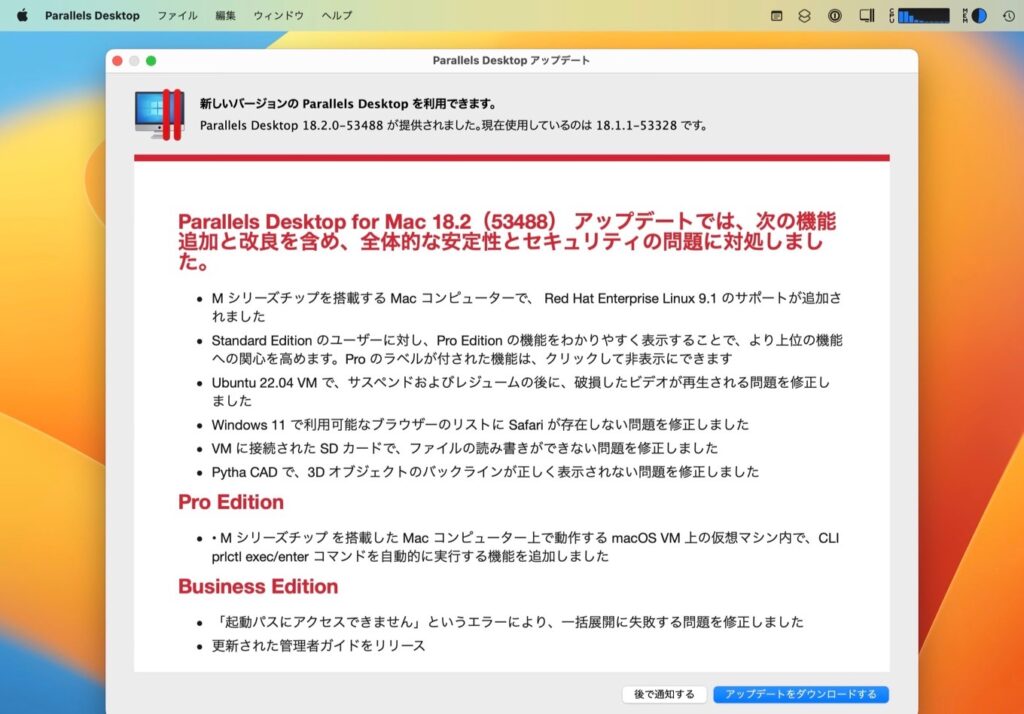Open the ファイル menu
Viewport: 1024px width, 714px height.
pos(177,15)
